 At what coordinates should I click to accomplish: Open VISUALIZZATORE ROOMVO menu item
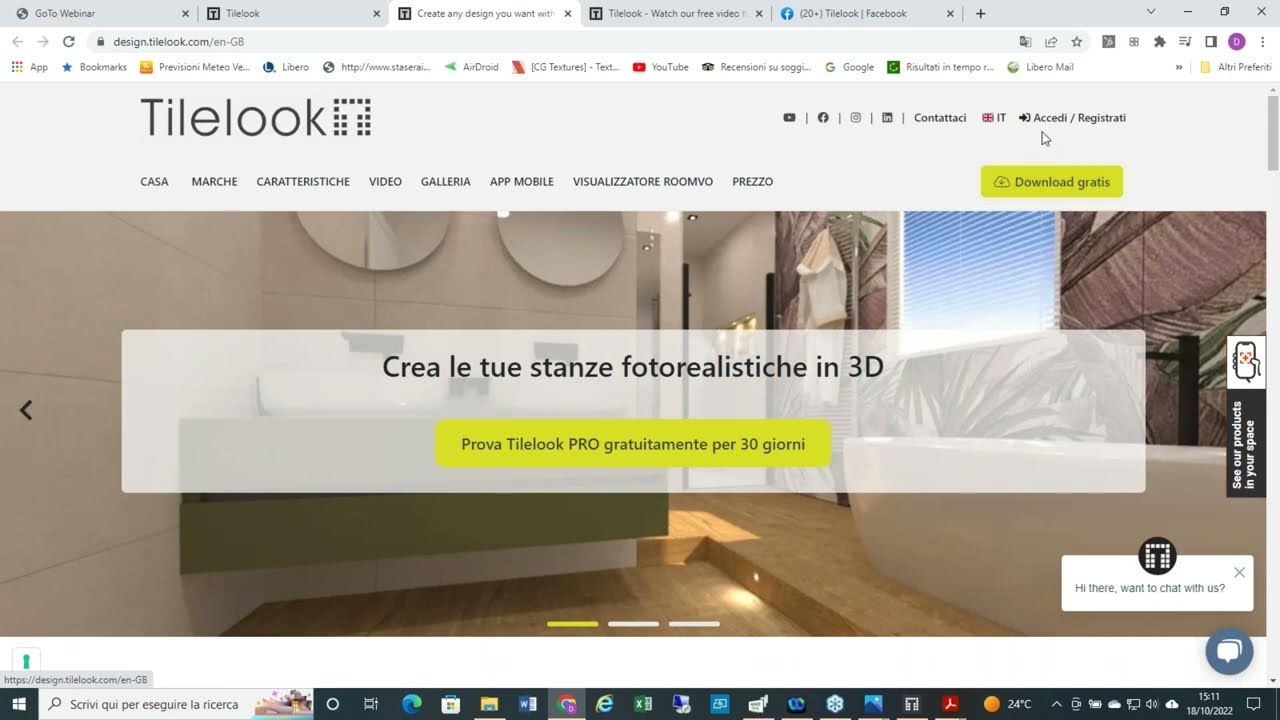[x=643, y=182]
